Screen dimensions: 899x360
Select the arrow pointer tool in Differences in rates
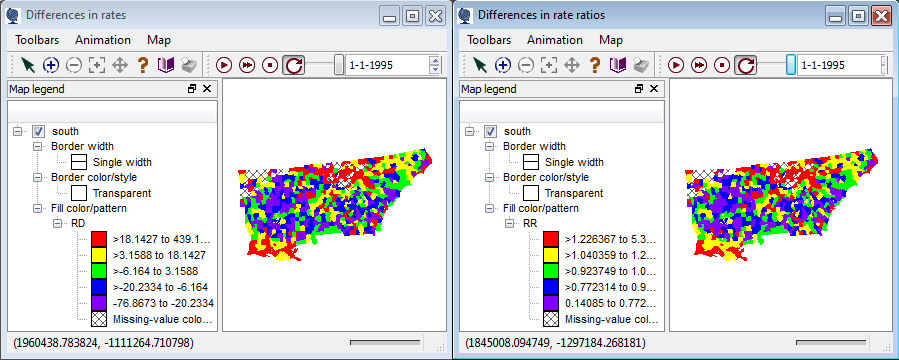[x=28, y=65]
